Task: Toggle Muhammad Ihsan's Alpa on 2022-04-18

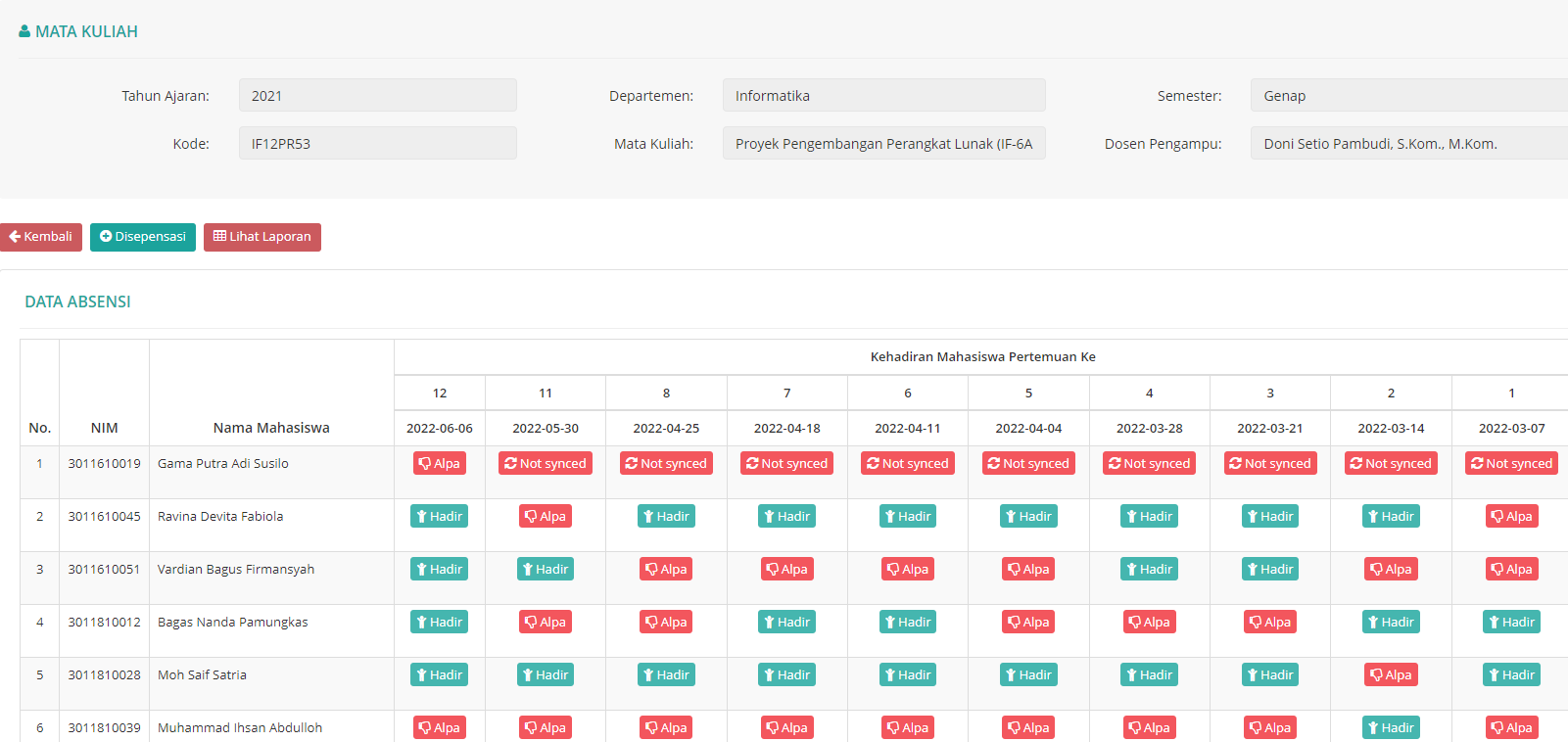Action: [x=787, y=727]
